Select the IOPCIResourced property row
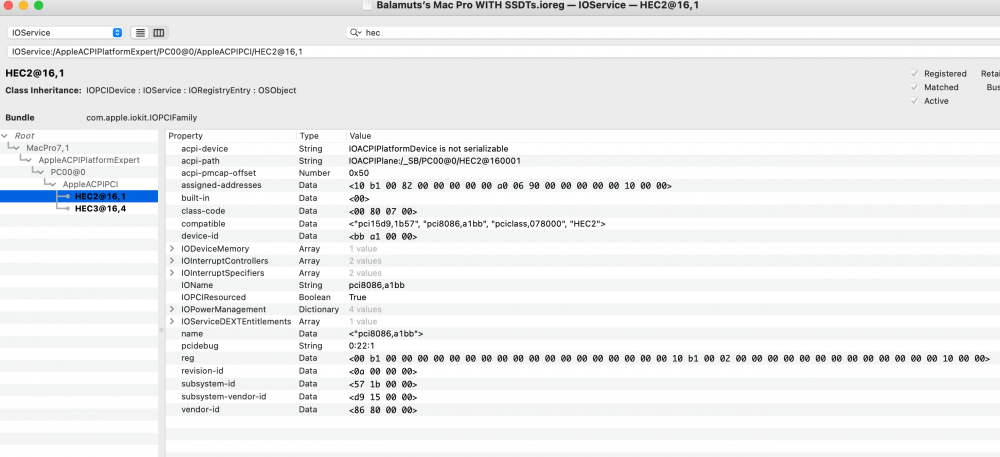Viewport: 1000px width, 457px height. click(x=583, y=297)
